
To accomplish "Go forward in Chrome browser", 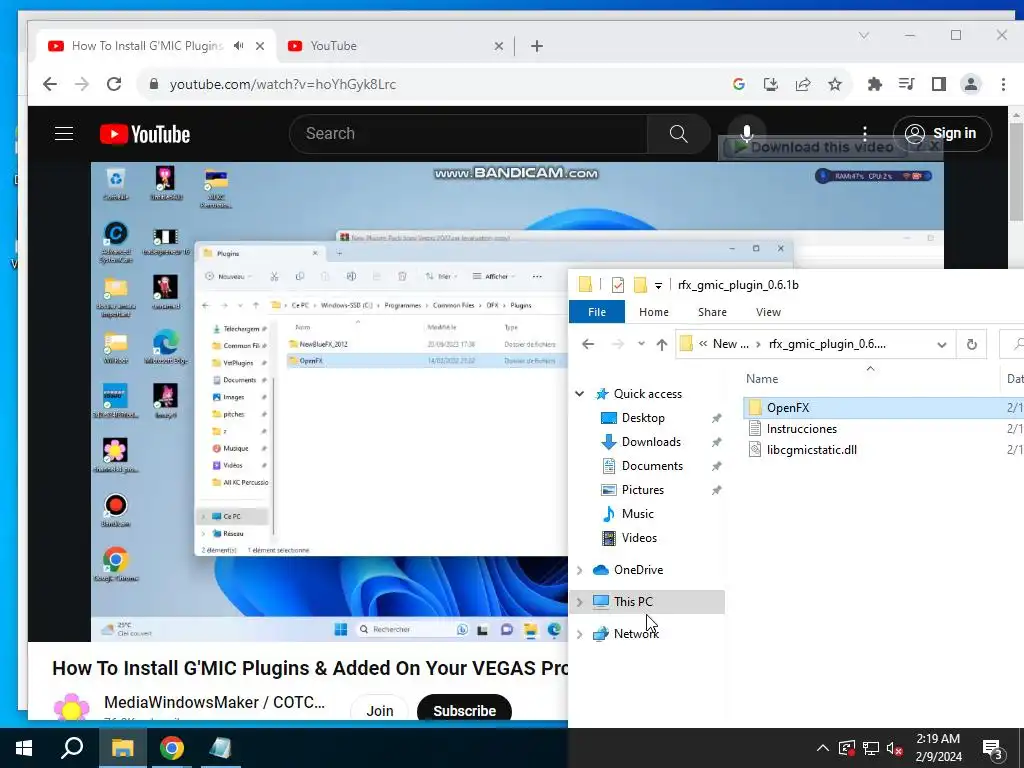I will point(82,84).
